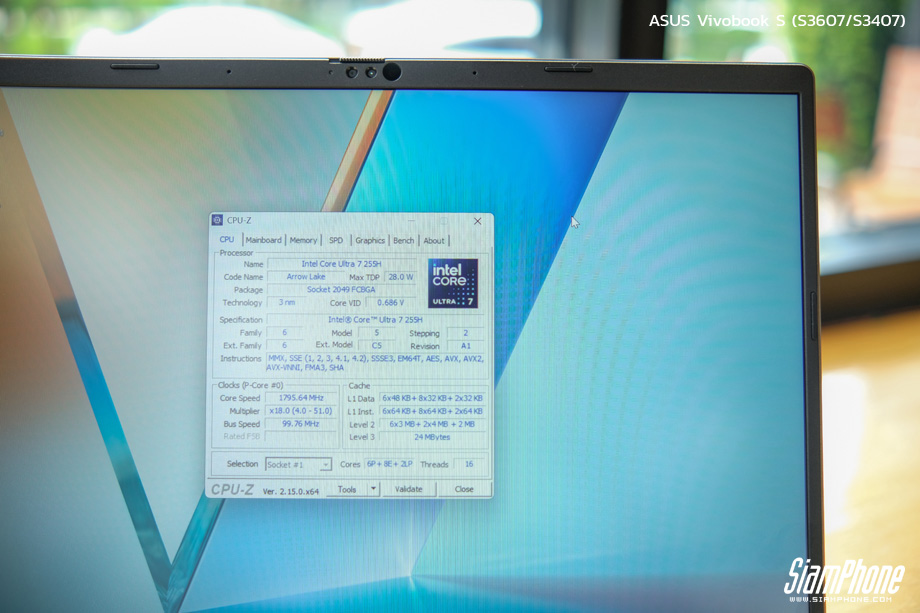The image size is (920, 613).
Task: Click the Close button at the bottom
Action: point(464,489)
